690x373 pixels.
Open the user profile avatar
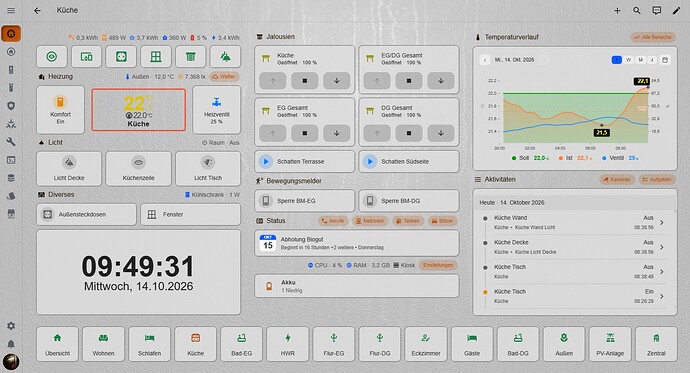[11, 362]
